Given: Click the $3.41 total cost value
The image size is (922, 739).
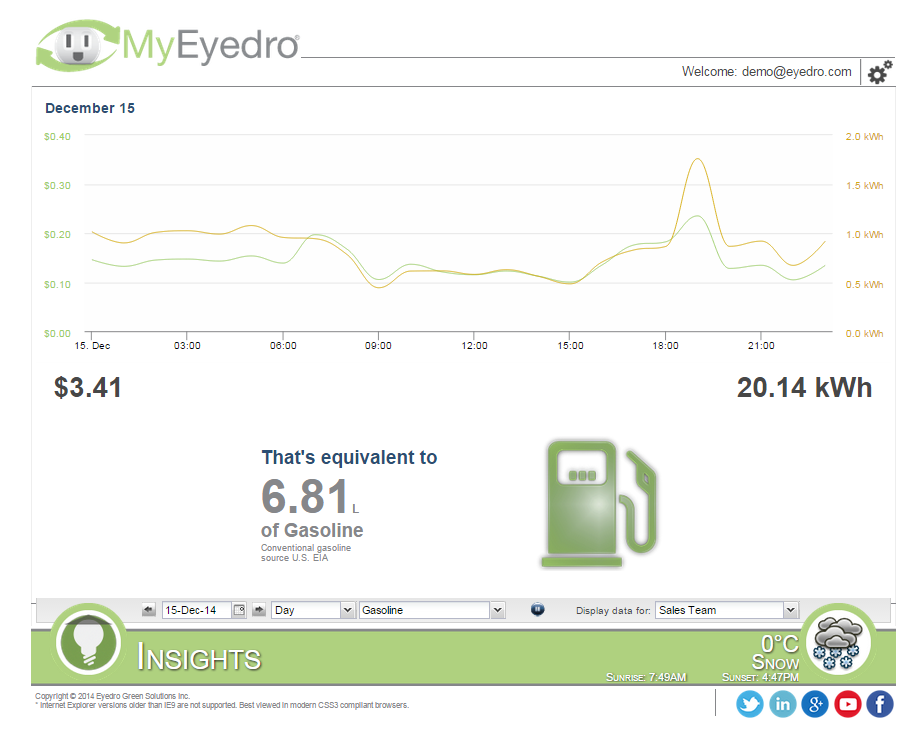Looking at the screenshot, I should click(x=88, y=388).
